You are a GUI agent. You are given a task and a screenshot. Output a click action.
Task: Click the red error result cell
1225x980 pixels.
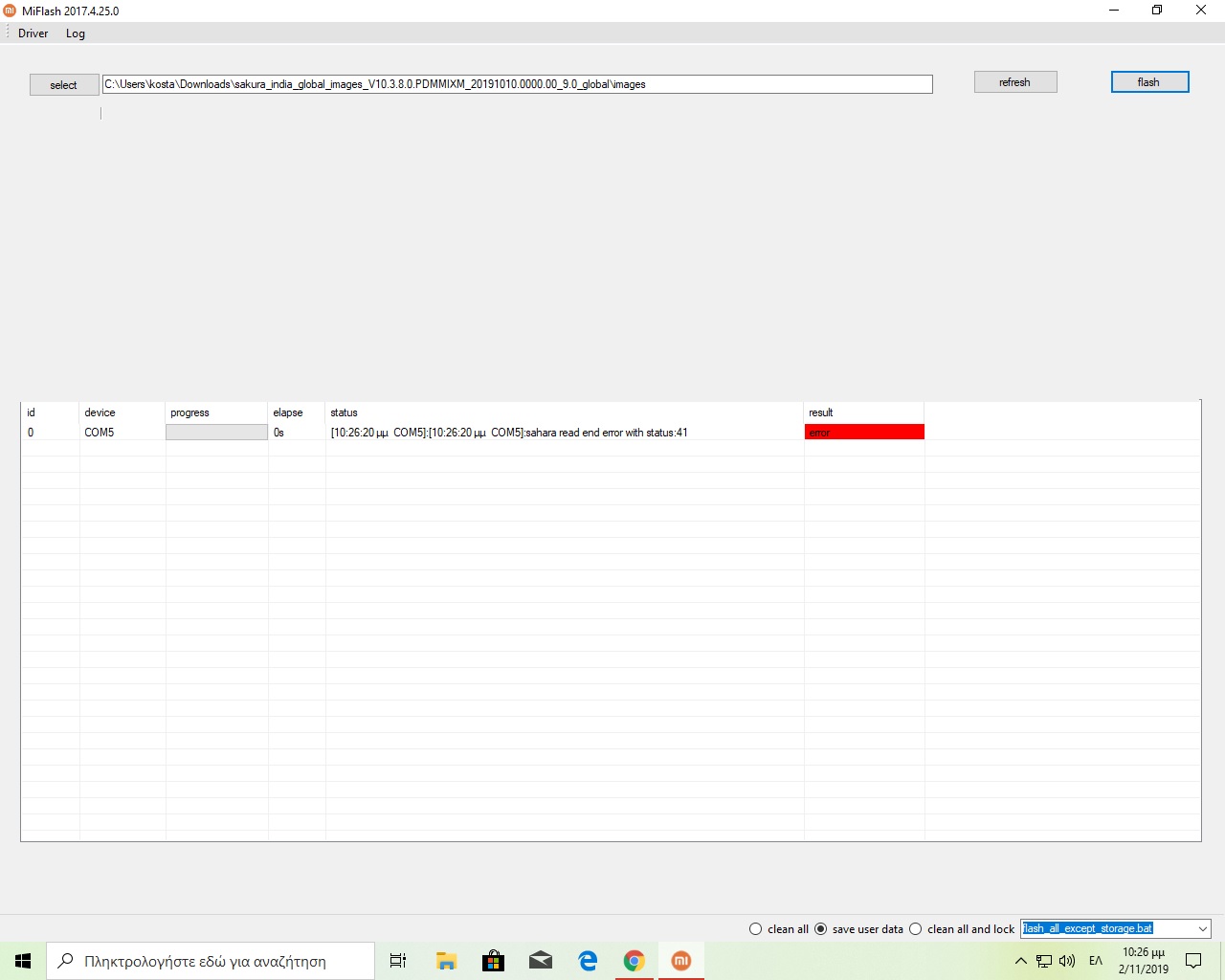point(864,433)
